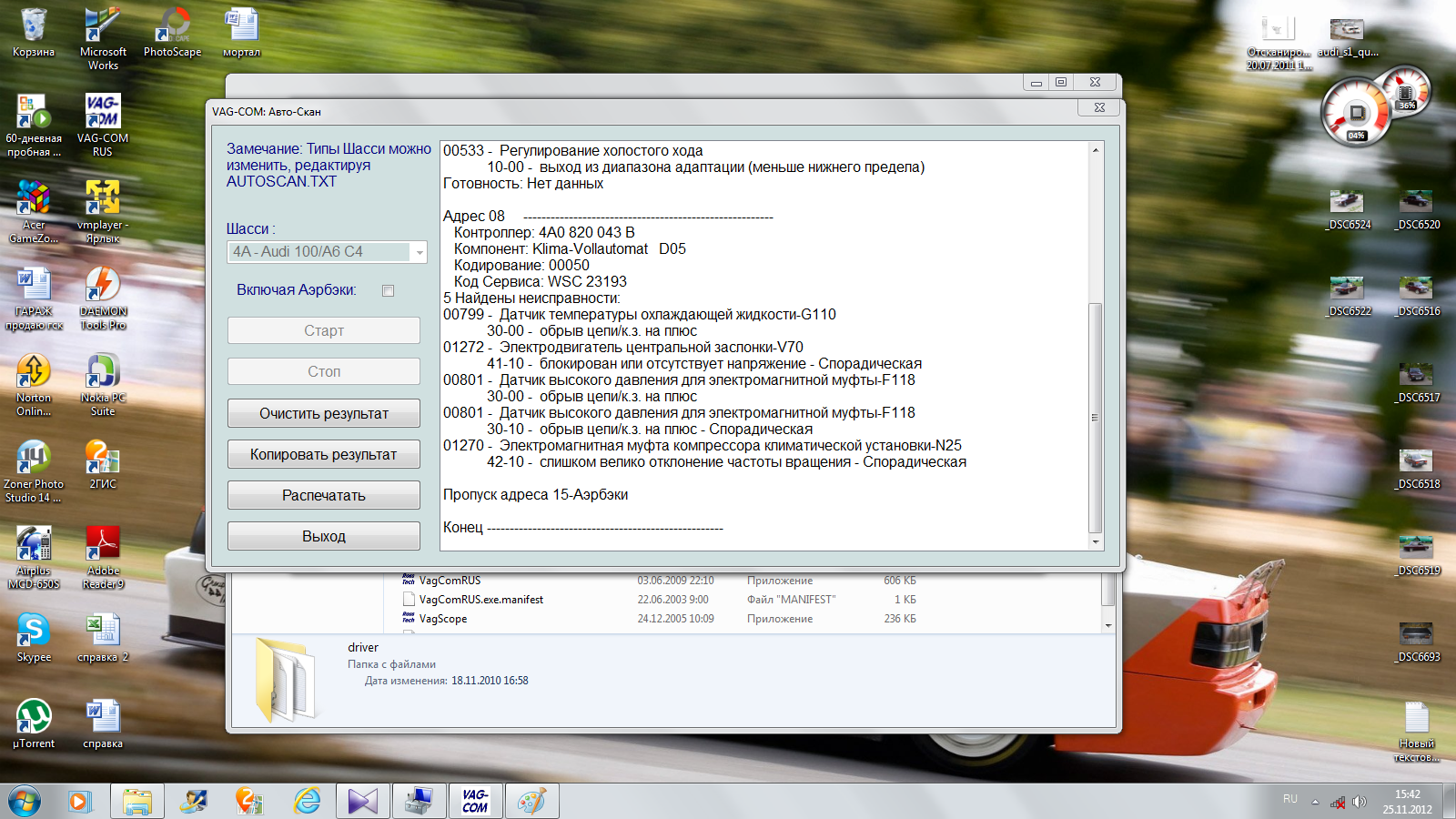Show hidden system tray icons

pos(1314,802)
